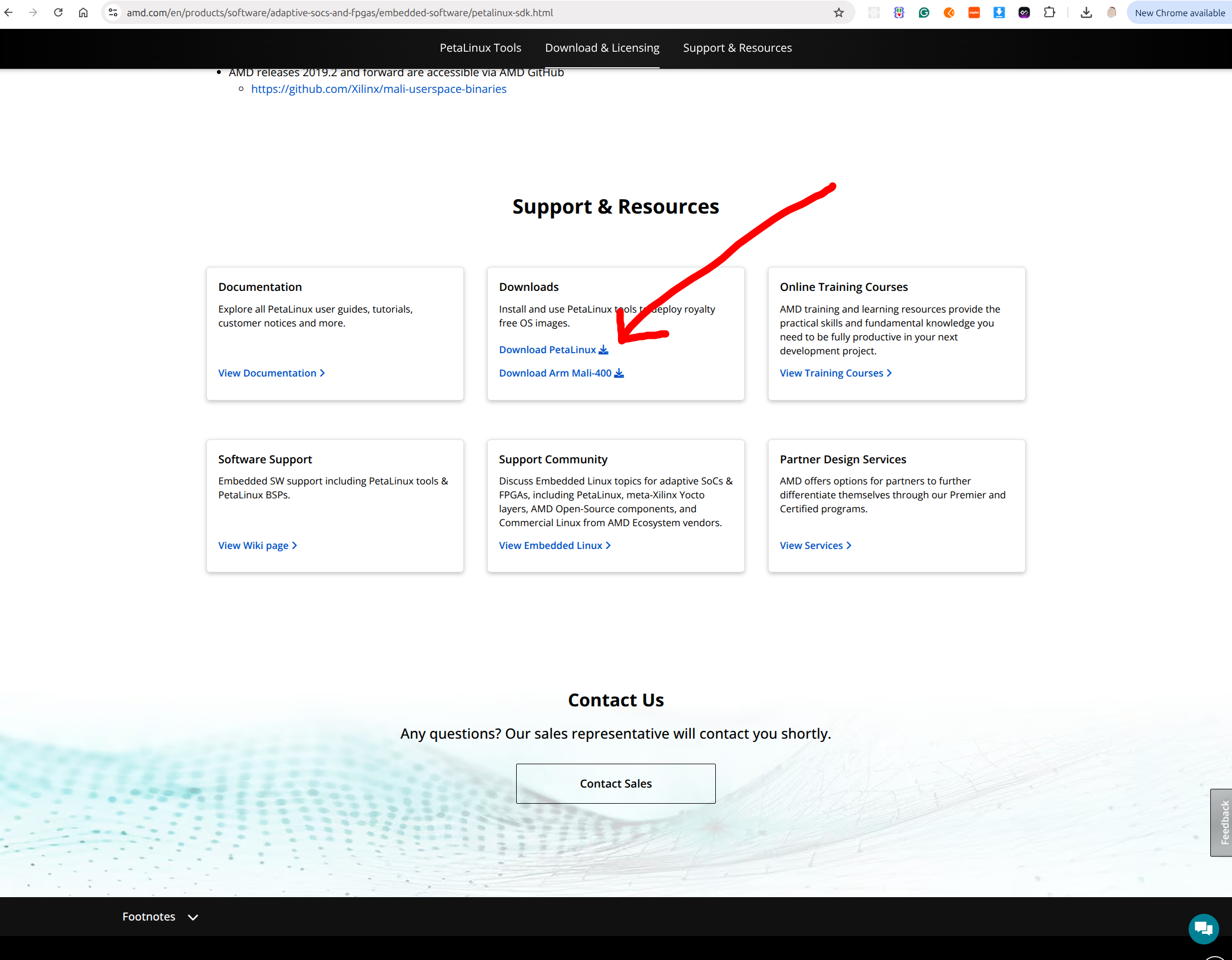Click 'Embedded SW support including PetaLinux' description
Image resolution: width=1232 pixels, height=960 pixels.
tap(333, 488)
